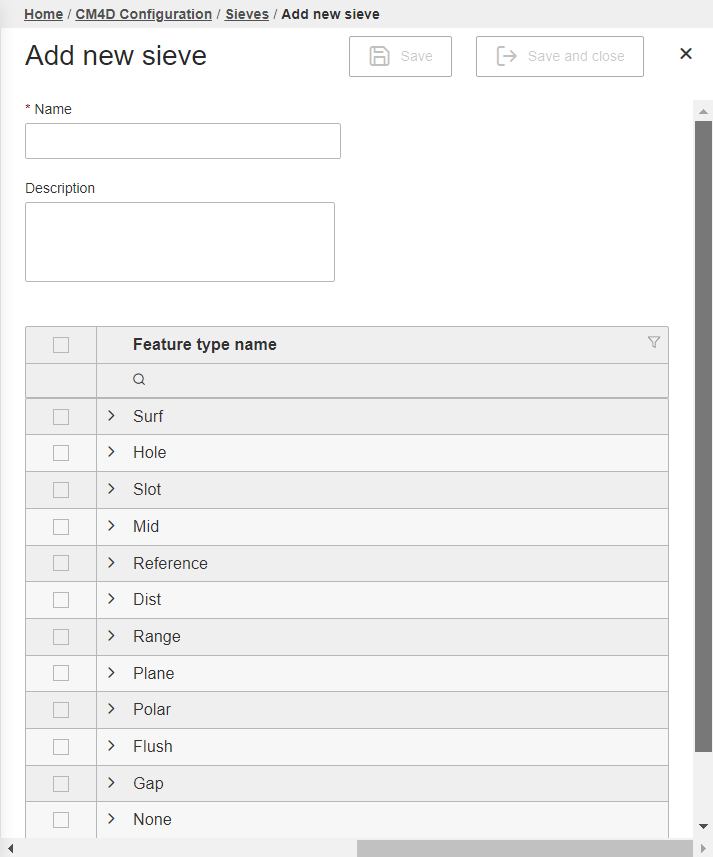This screenshot has width=713, height=857.
Task: Go to Home breadcrumb link
Action: point(43,15)
